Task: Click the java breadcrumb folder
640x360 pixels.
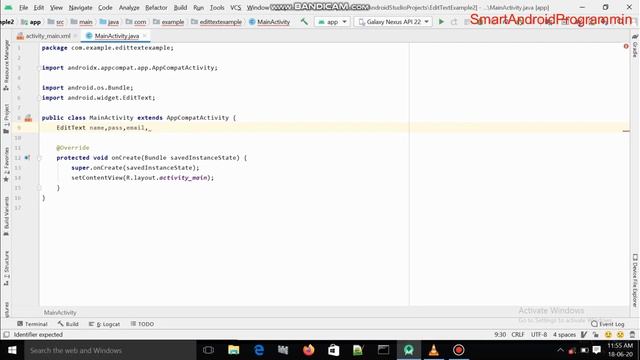Action: tap(109, 22)
